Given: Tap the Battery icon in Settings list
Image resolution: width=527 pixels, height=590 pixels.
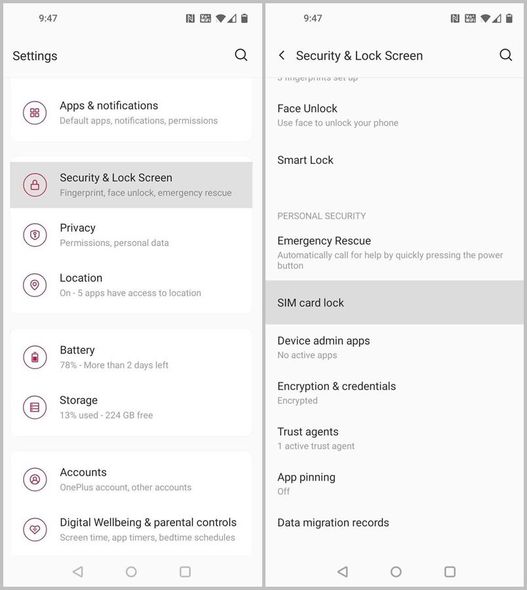Looking at the screenshot, I should (x=35, y=357).
